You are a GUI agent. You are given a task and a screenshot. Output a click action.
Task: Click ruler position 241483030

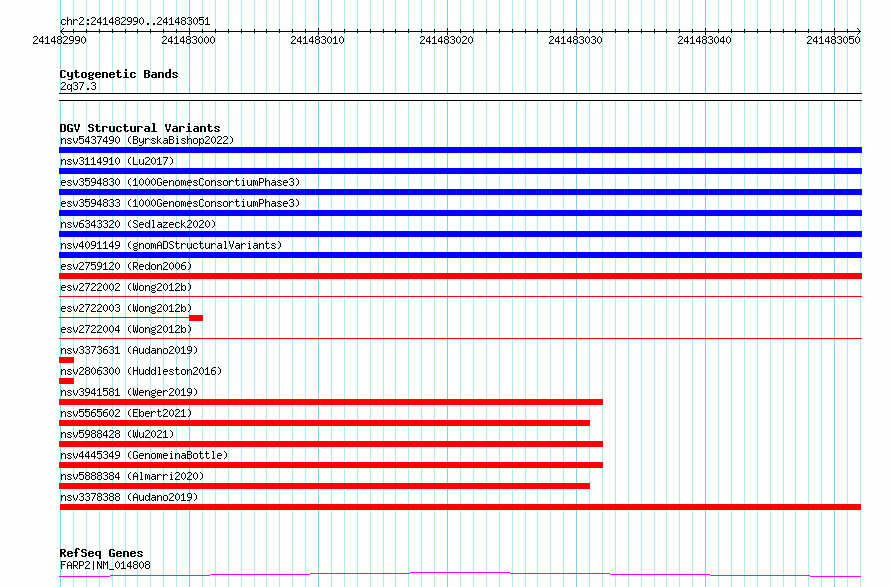point(576,40)
